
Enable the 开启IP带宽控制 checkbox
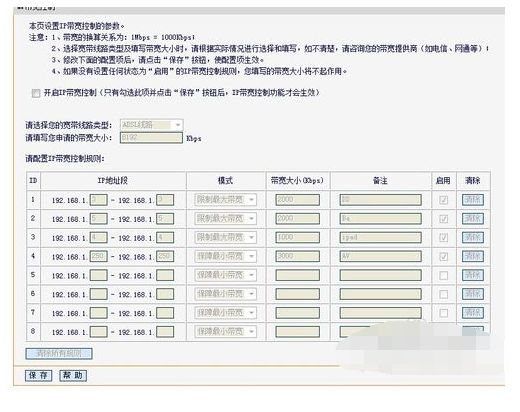click(x=36, y=93)
